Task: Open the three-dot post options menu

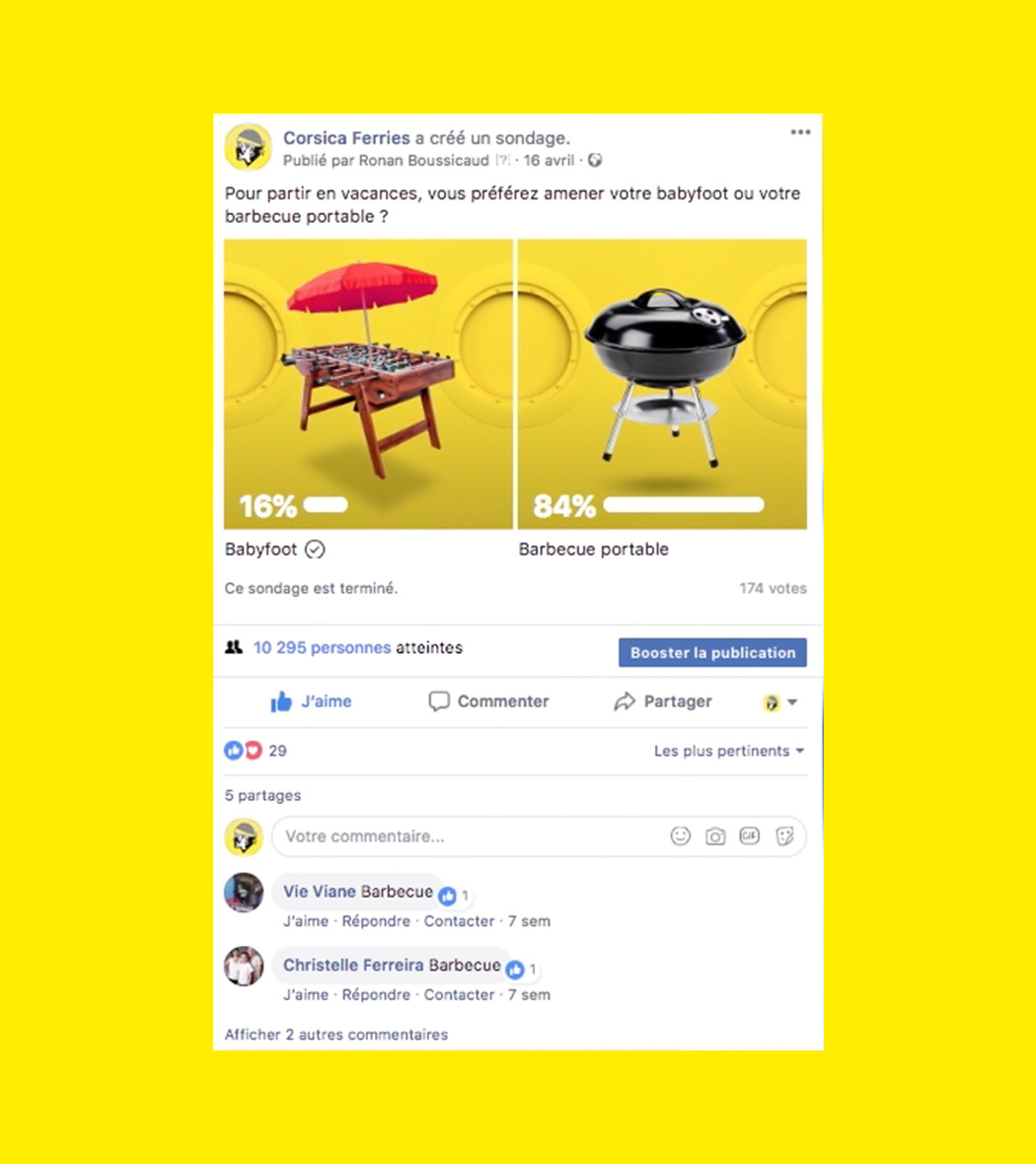Action: click(800, 132)
